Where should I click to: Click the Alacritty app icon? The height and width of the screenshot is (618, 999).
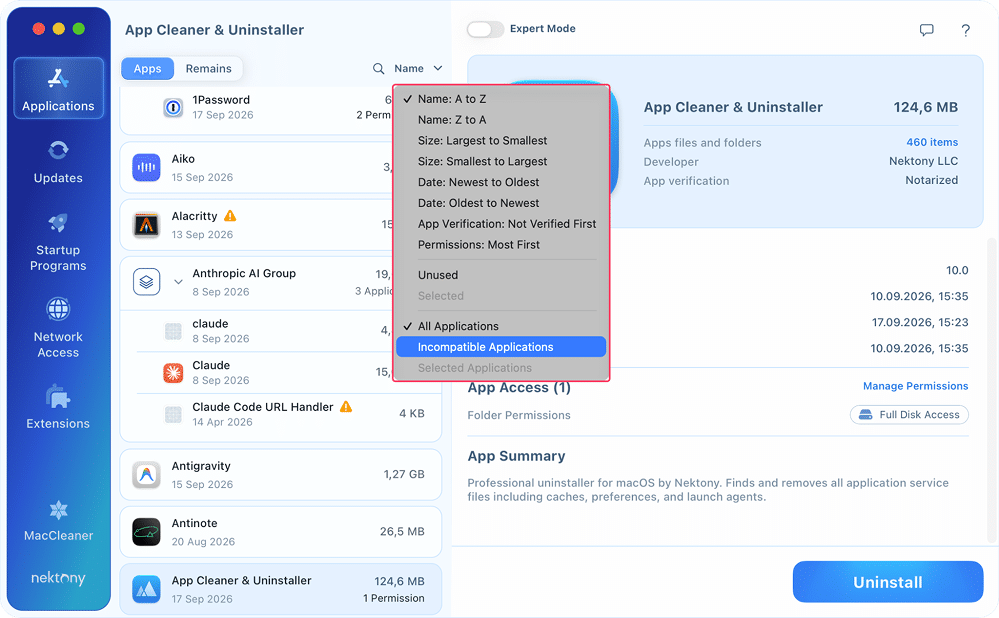coord(147,225)
